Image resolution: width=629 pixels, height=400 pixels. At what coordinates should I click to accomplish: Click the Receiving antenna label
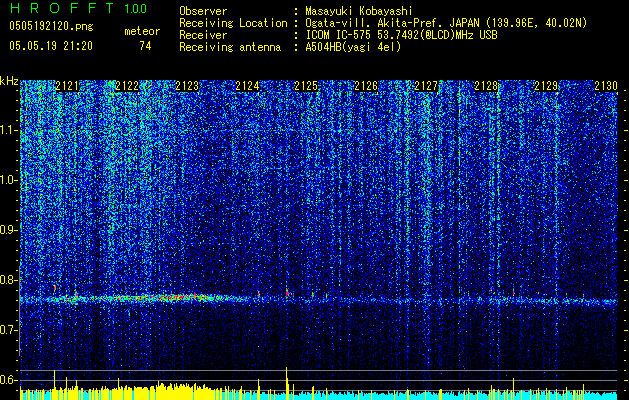coord(230,47)
